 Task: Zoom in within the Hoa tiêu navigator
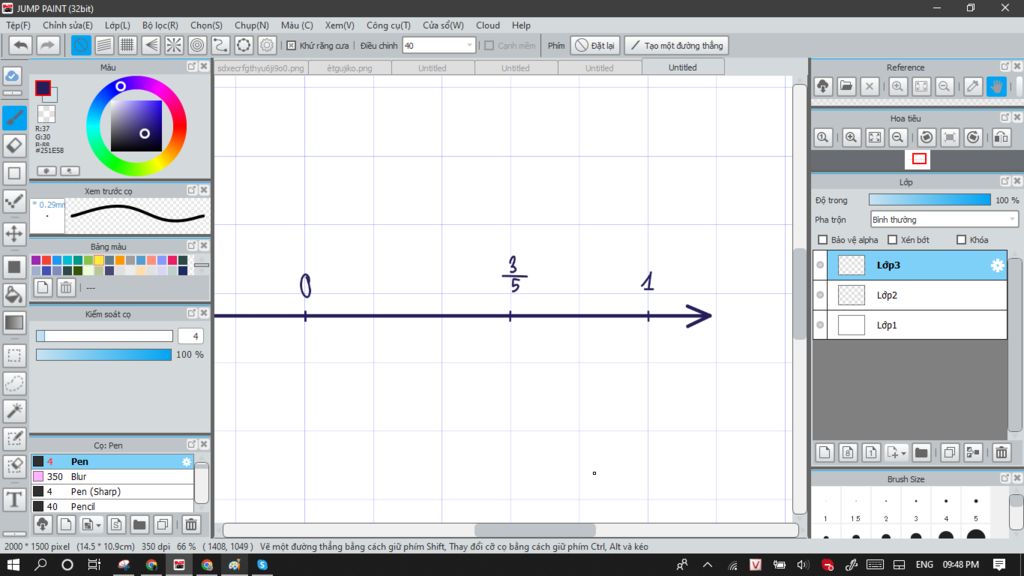point(851,137)
